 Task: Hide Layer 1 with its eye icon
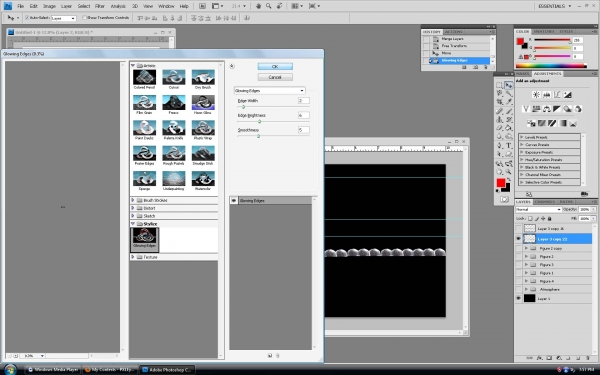(518, 298)
